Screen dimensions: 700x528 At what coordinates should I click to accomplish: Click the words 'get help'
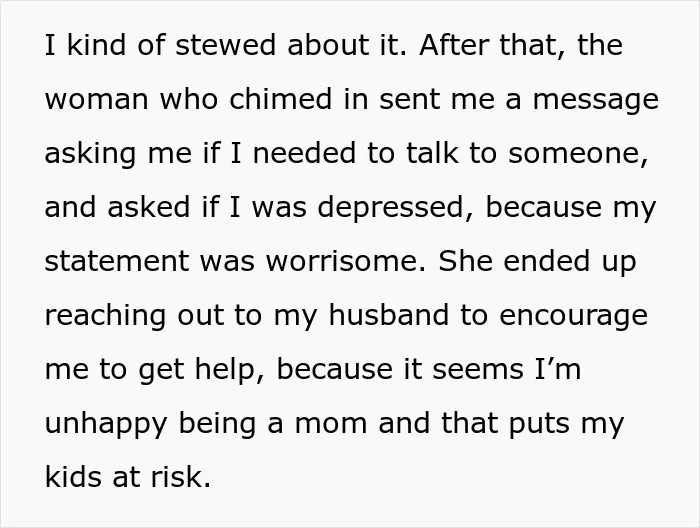coord(200,371)
